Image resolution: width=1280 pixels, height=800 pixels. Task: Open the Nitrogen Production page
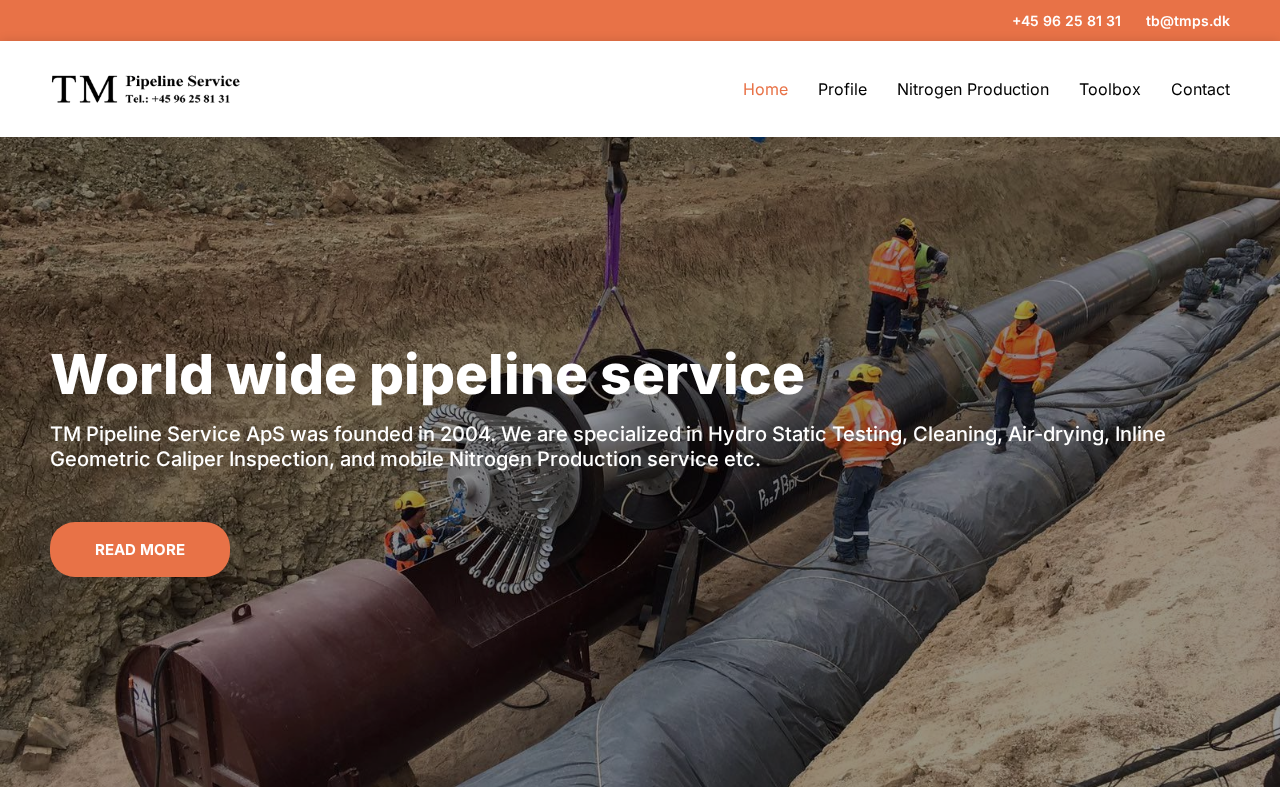point(973,89)
